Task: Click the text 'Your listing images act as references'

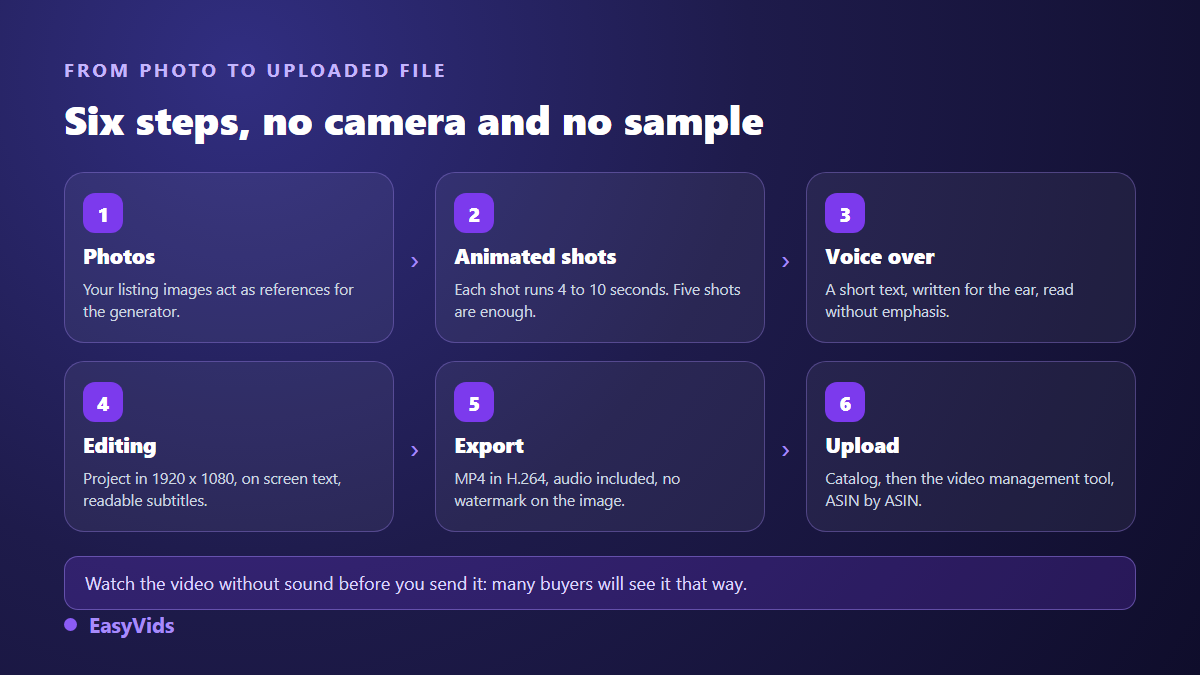Action: coord(205,290)
